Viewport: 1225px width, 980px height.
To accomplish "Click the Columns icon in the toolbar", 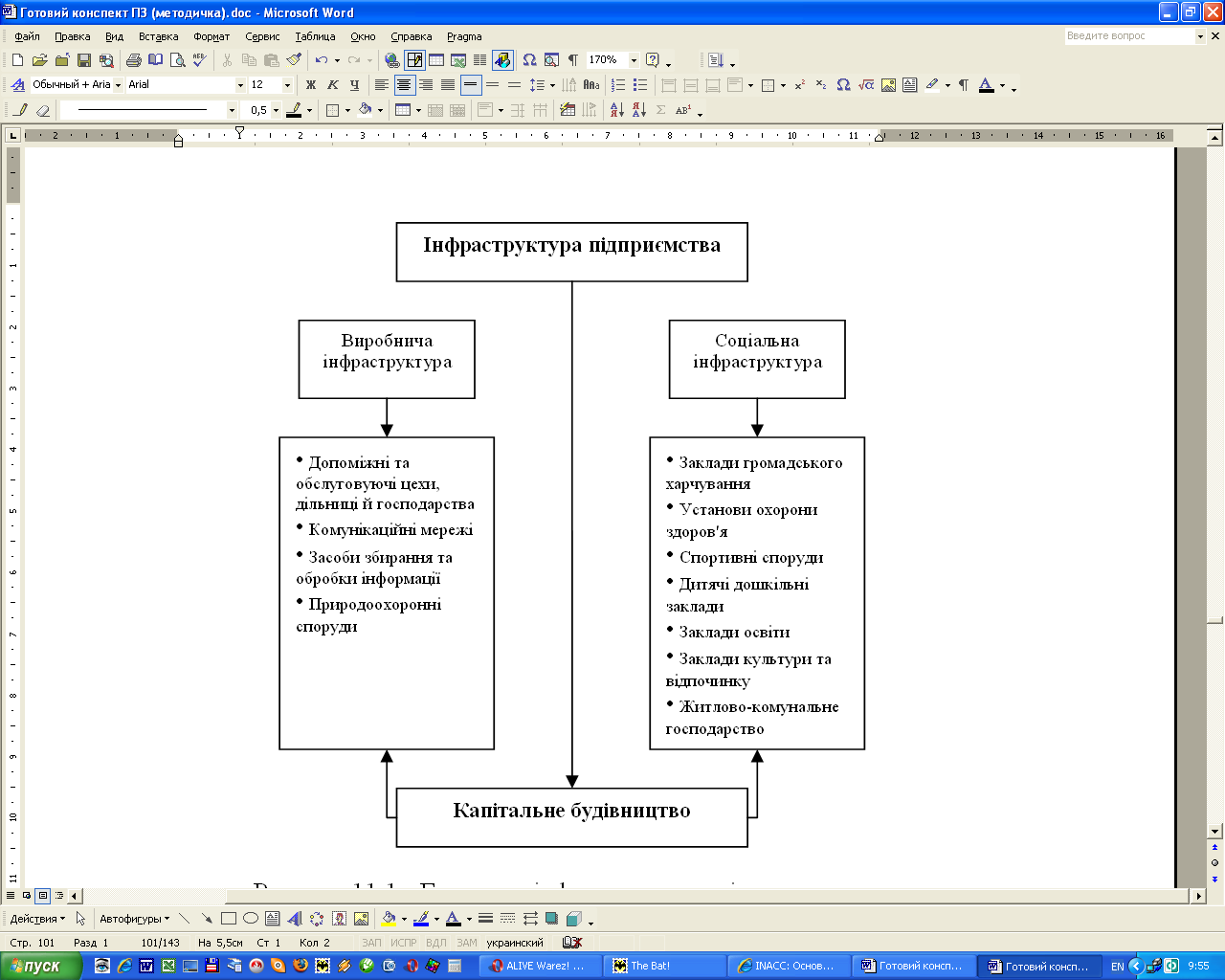I will [x=480, y=60].
